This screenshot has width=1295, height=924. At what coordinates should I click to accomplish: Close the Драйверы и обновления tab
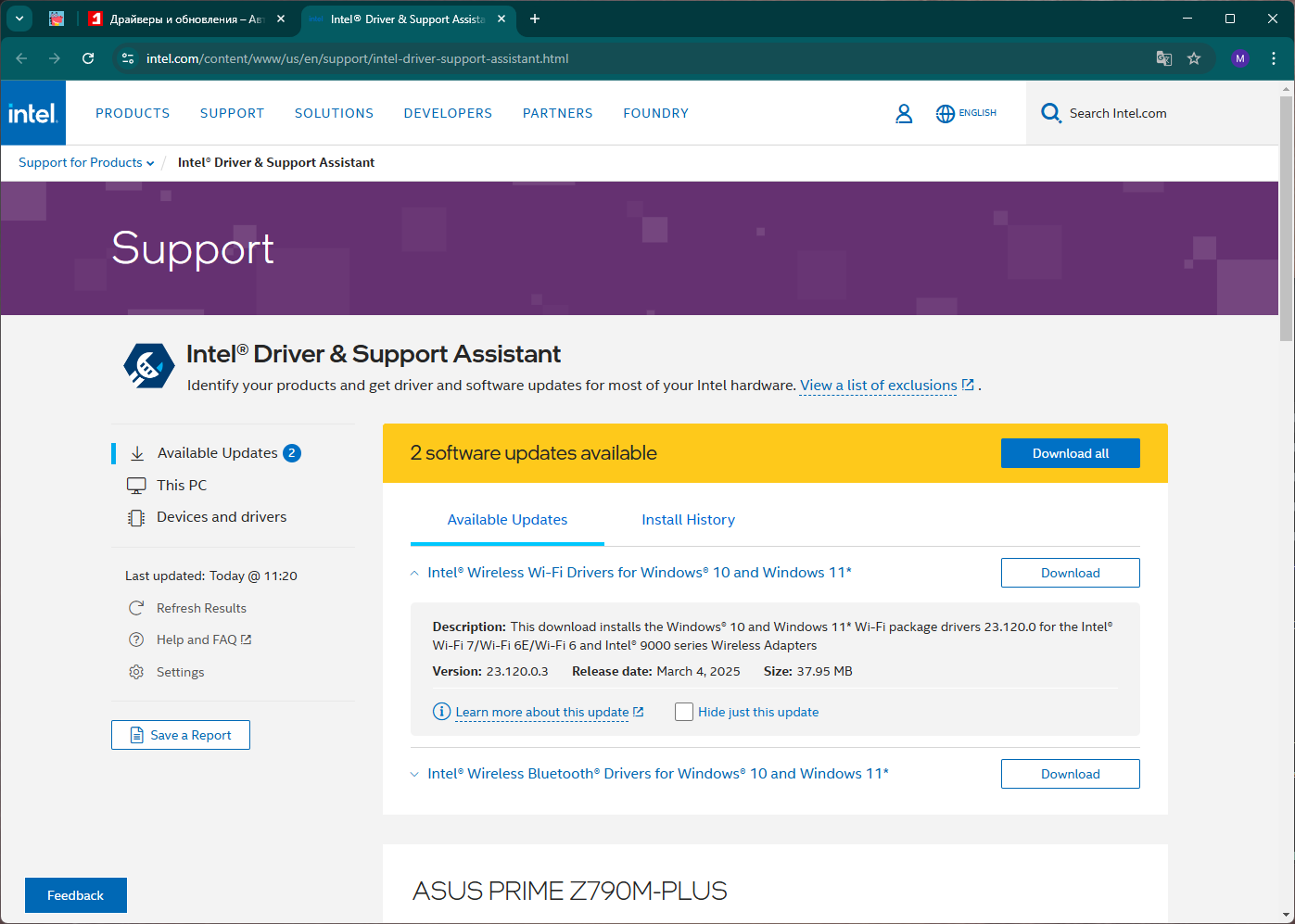[x=281, y=19]
